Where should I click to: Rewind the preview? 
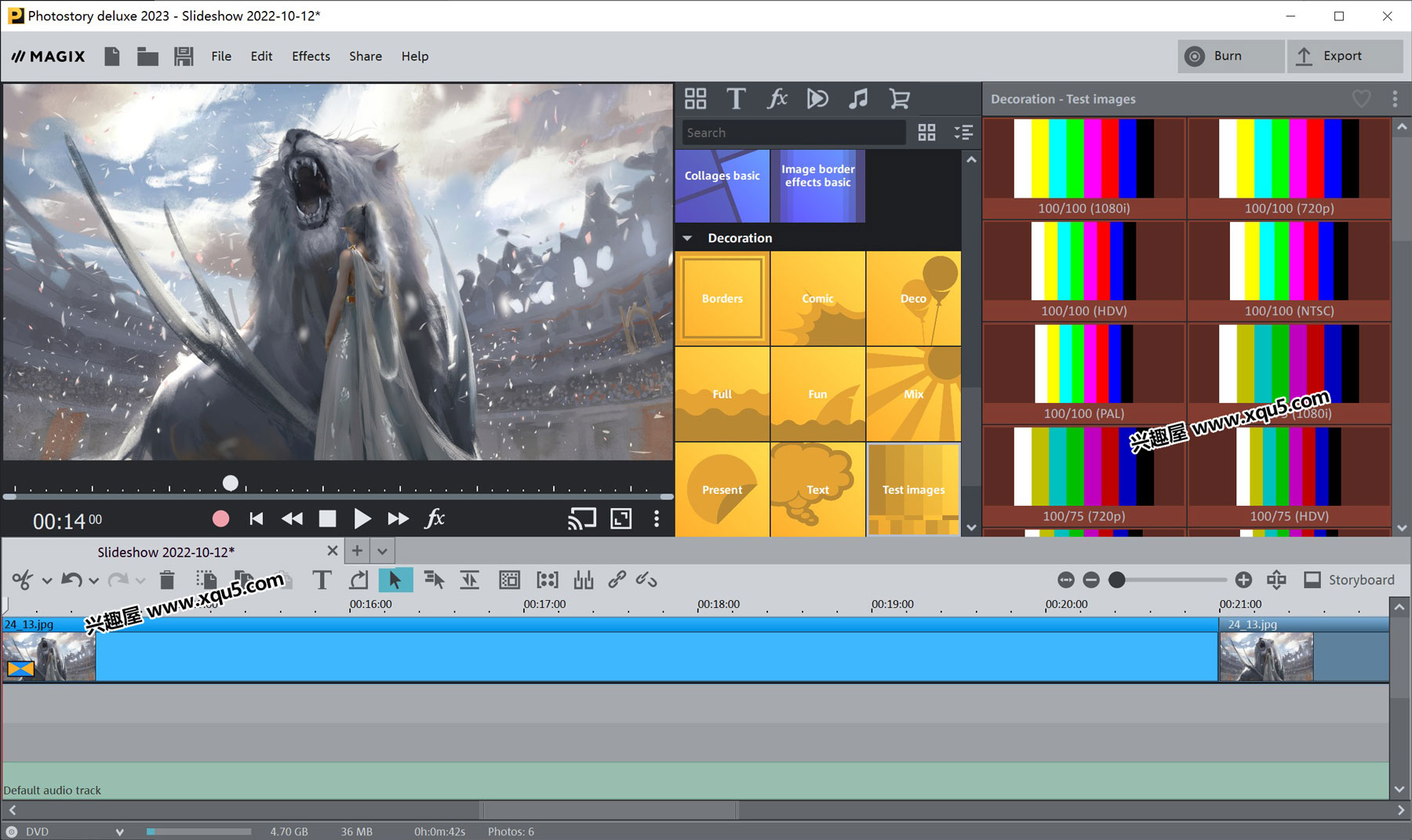click(292, 518)
